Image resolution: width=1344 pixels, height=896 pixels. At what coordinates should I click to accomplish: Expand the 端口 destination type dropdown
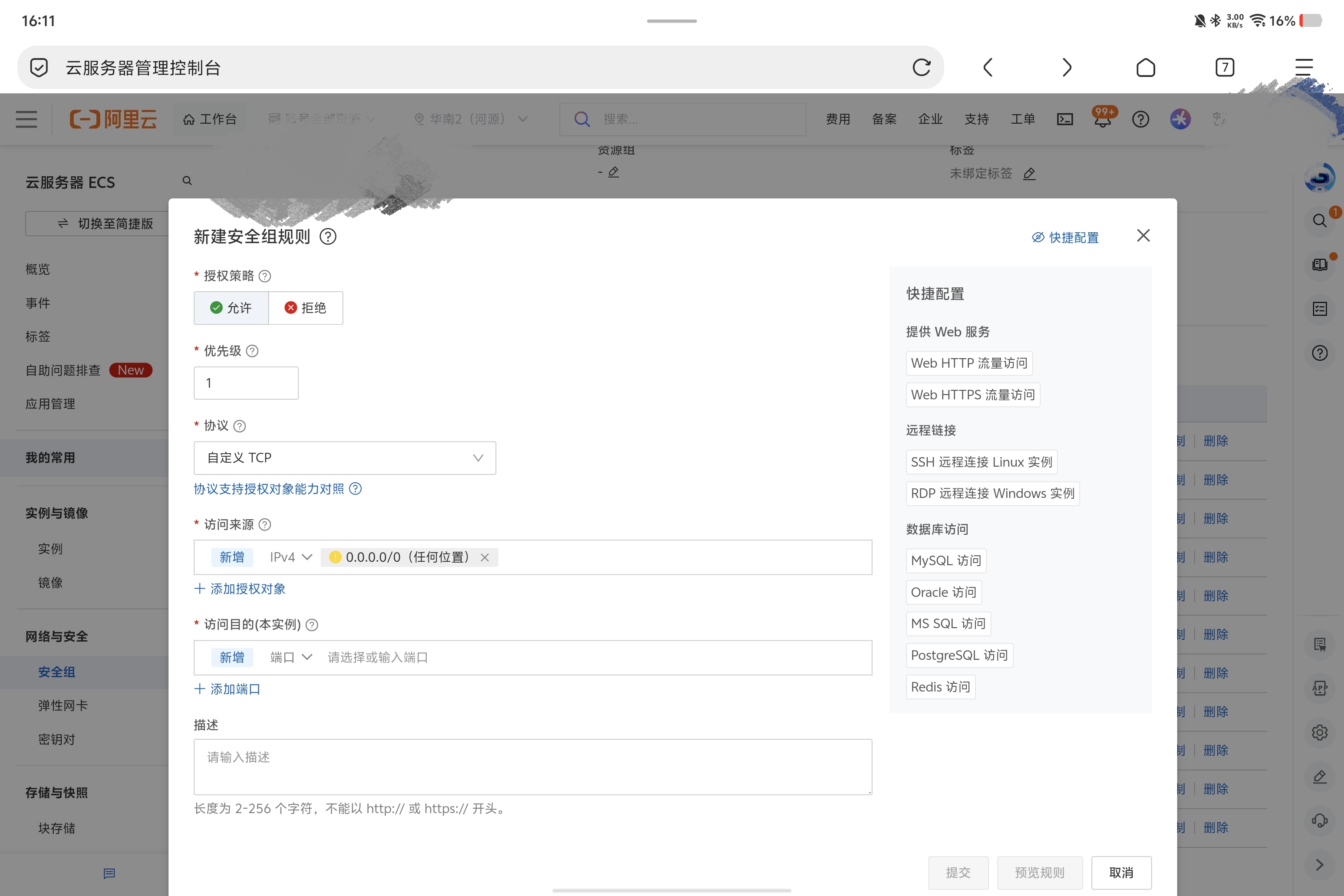point(291,657)
